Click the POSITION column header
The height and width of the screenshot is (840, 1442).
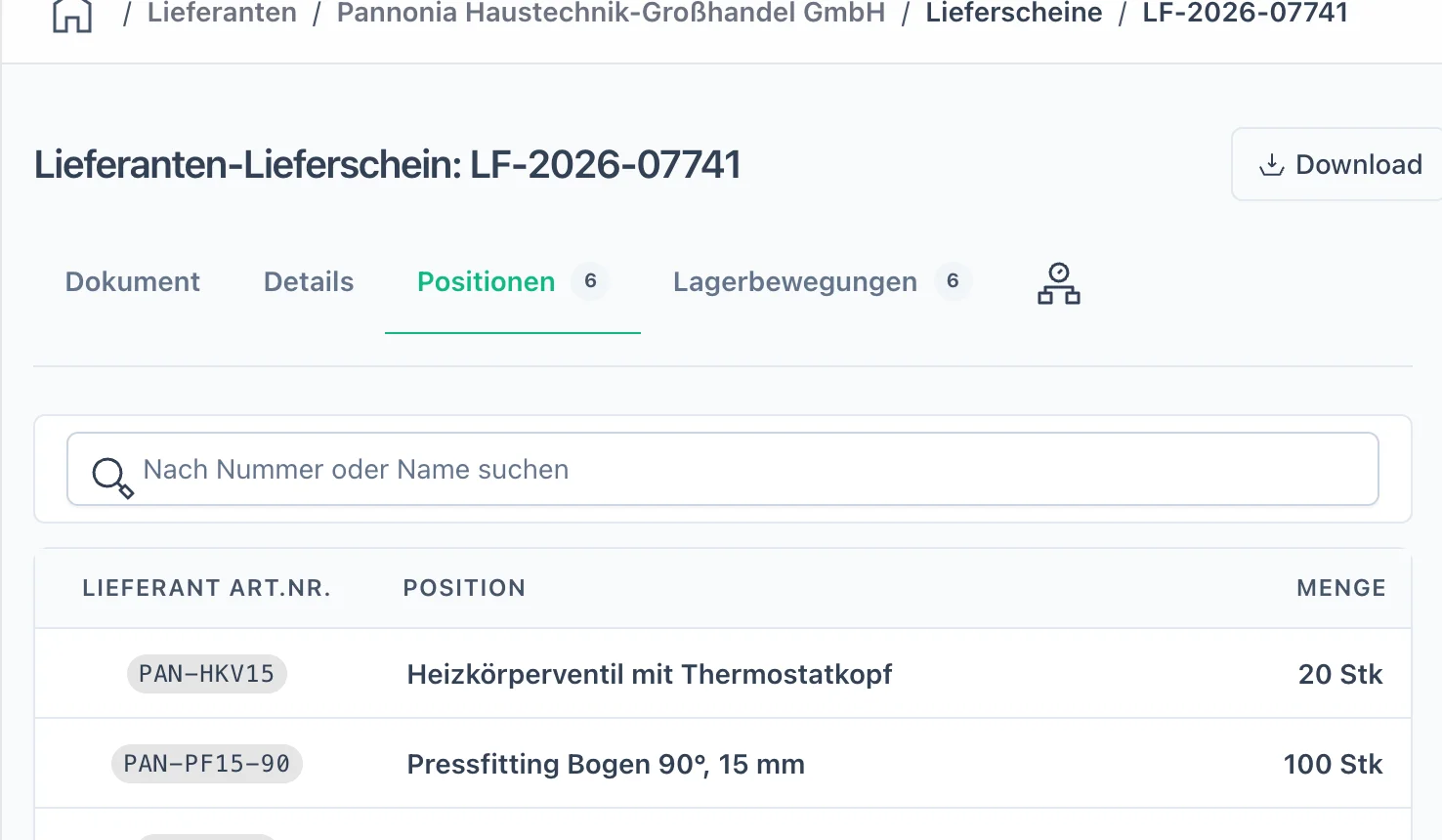click(465, 588)
